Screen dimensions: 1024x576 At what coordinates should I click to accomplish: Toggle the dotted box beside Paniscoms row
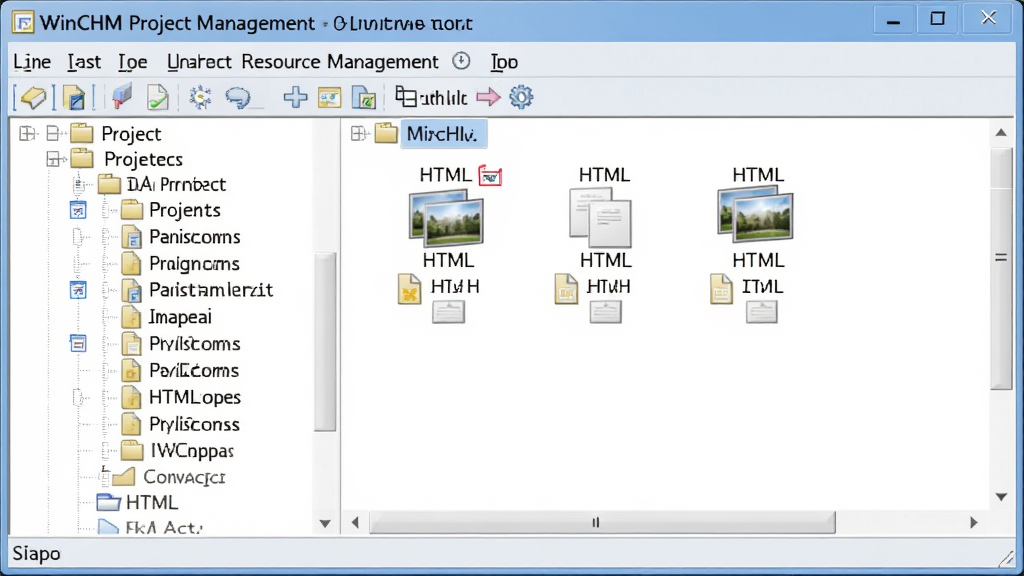click(78, 237)
